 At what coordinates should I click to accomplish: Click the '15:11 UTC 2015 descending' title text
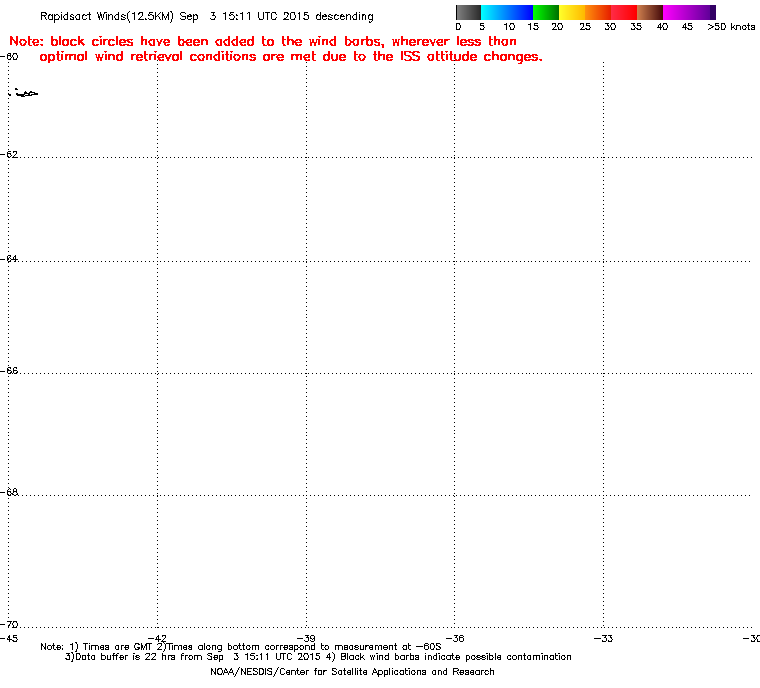298,16
